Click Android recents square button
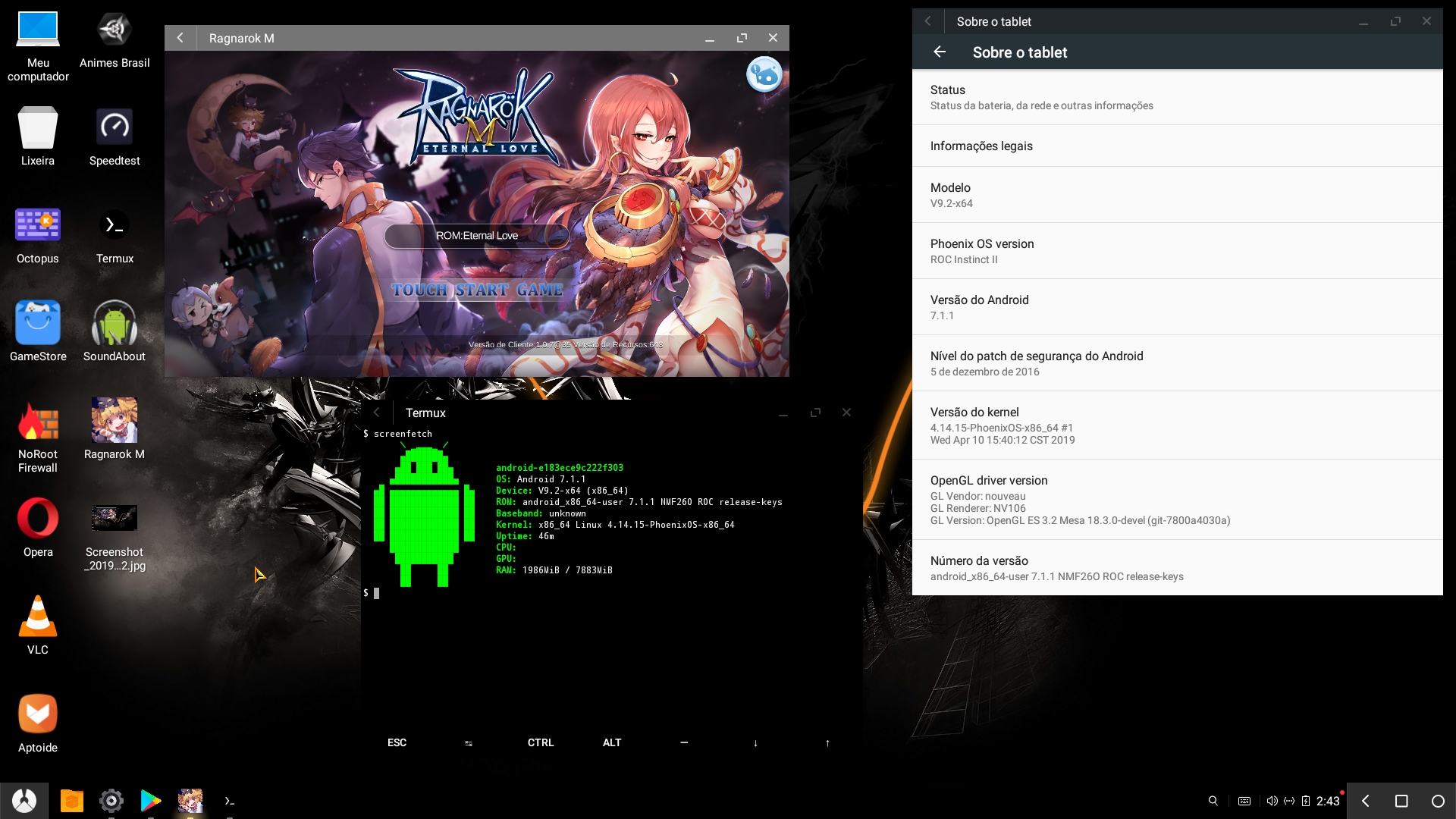1456x819 pixels. (x=1401, y=801)
